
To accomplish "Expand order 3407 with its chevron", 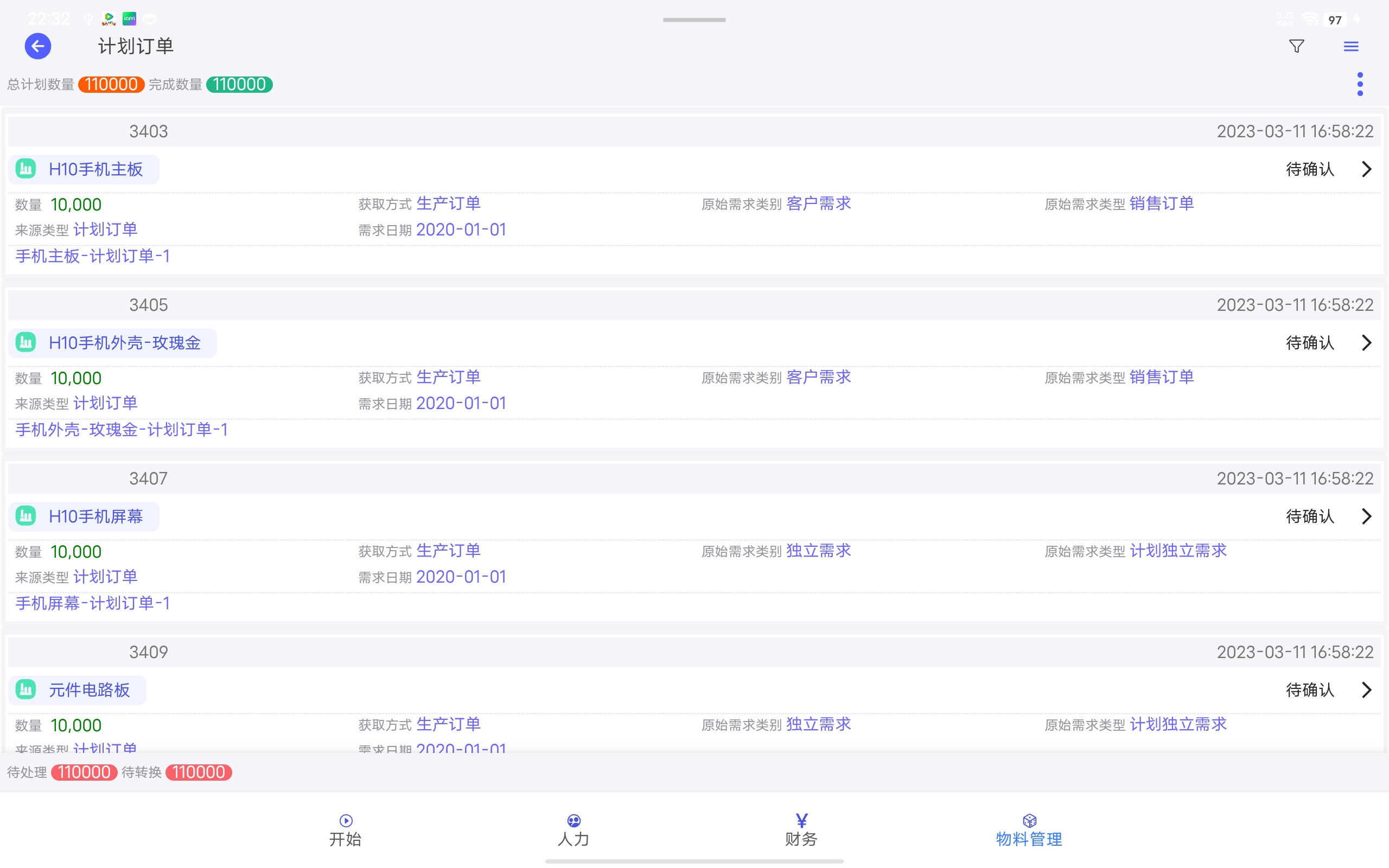I will [1367, 516].
